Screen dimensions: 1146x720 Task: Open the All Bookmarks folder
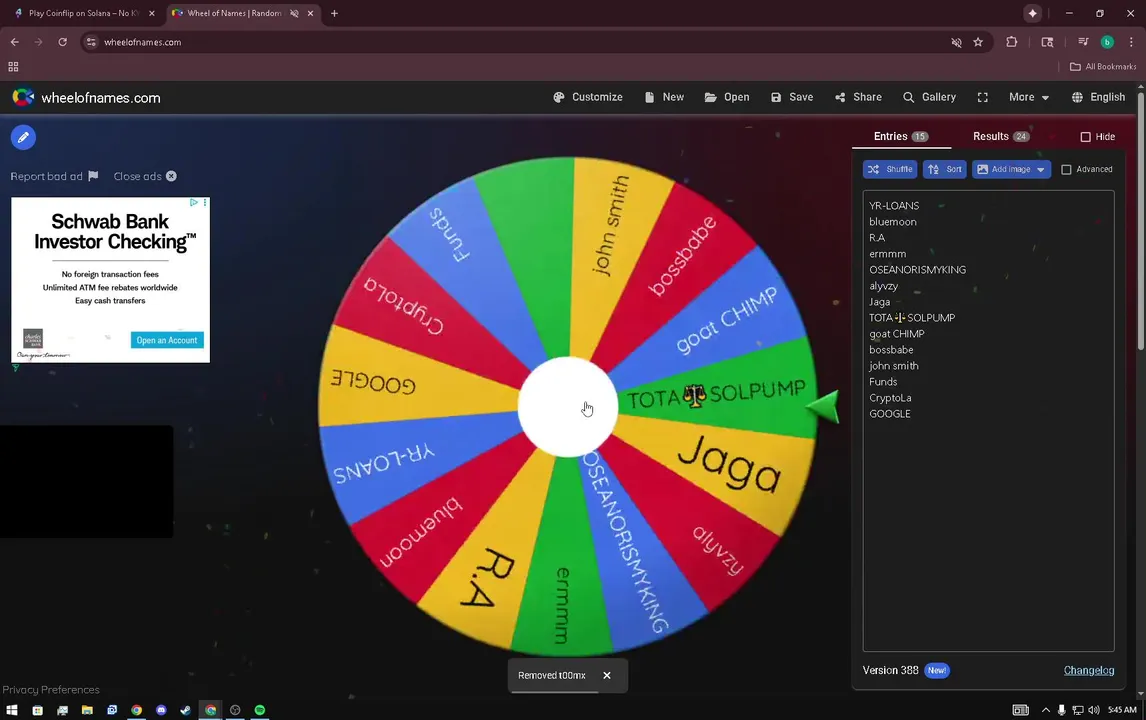pyautogui.click(x=1103, y=67)
